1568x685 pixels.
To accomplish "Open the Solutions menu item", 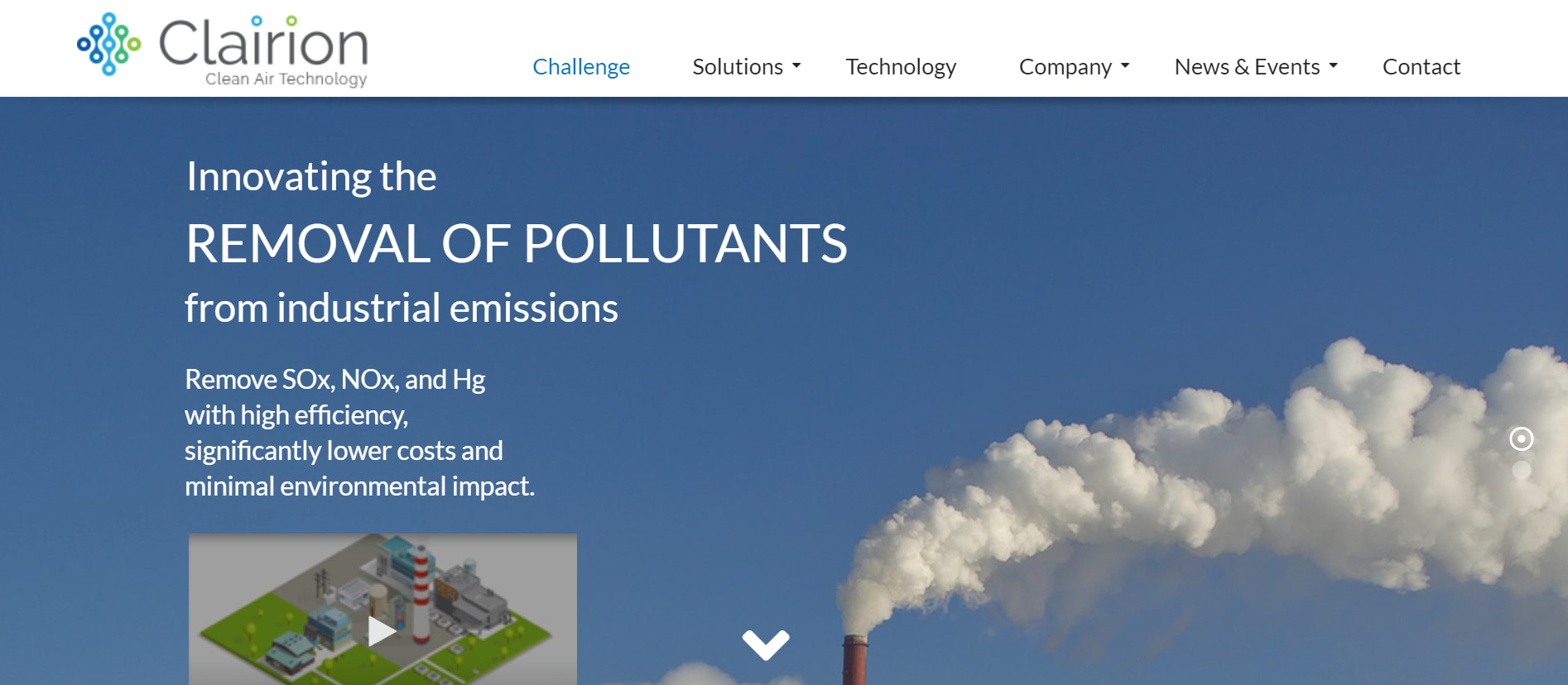I will coord(738,67).
